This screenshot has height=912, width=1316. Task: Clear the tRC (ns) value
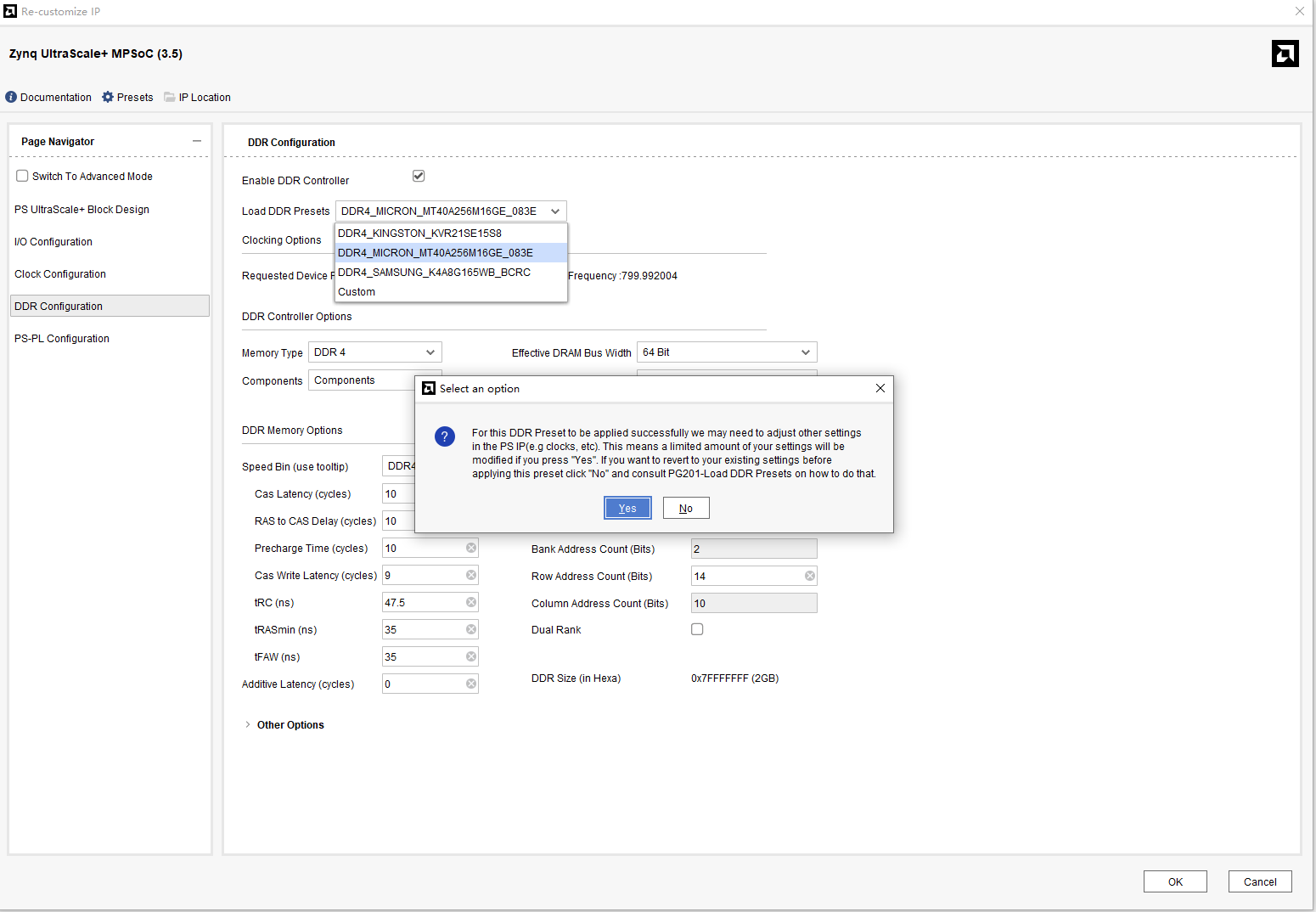pos(471,602)
